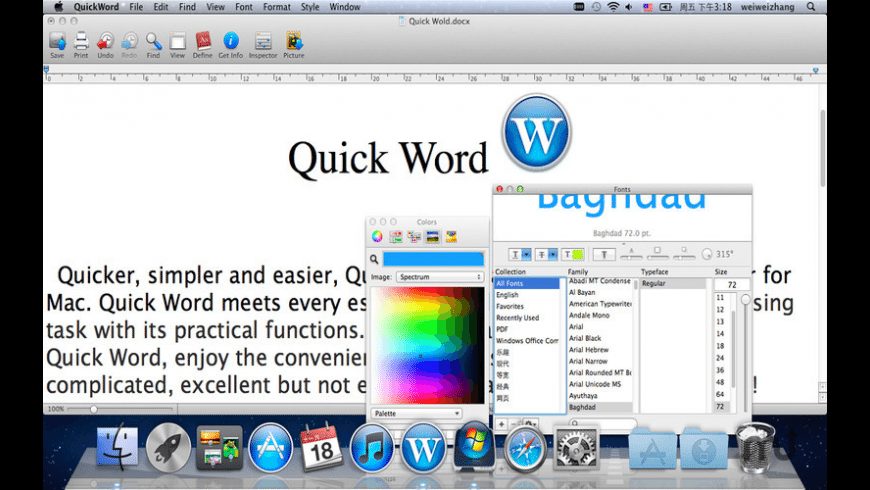Open the QuickWord app in the Dock
870x490 pixels.
[423, 447]
